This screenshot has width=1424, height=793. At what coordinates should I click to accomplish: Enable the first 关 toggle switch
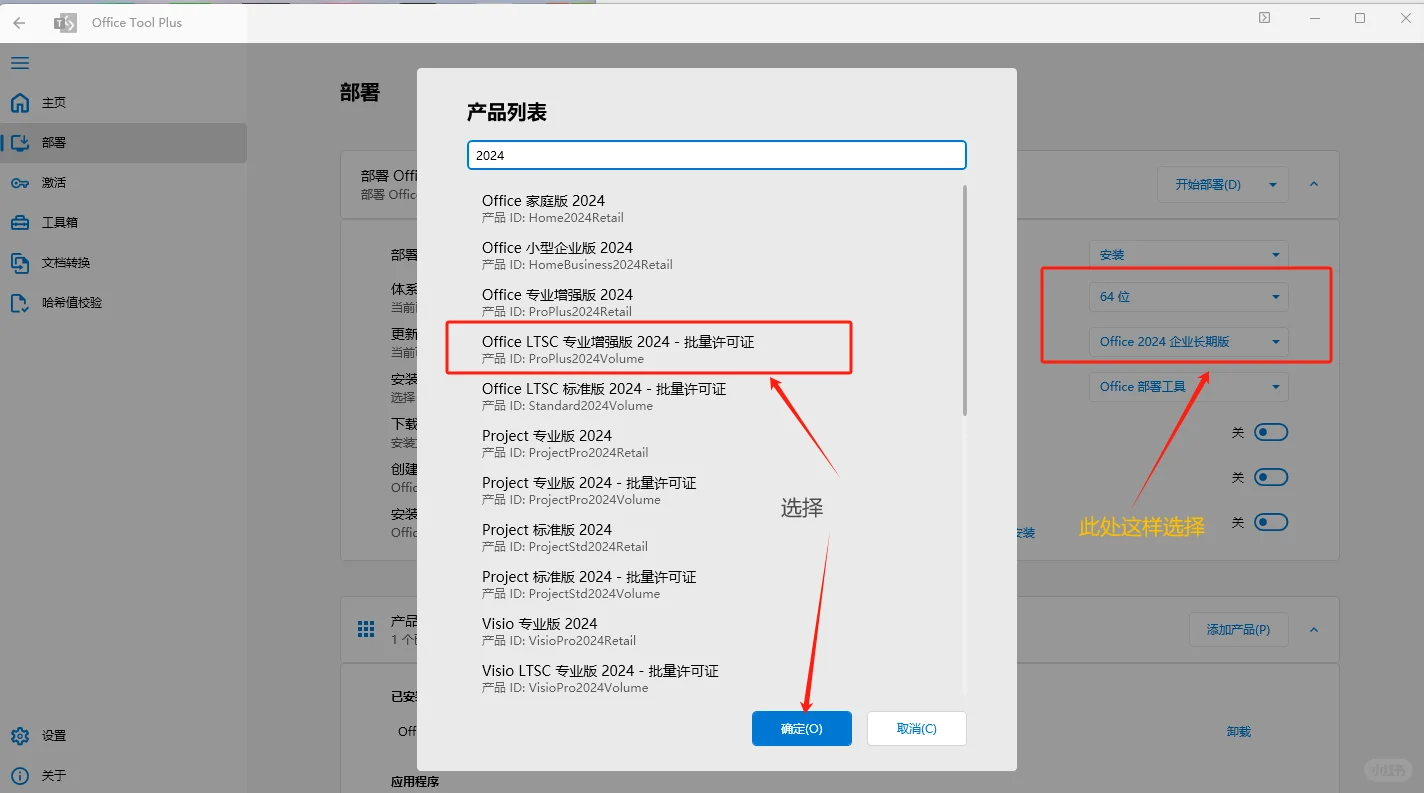point(1271,431)
